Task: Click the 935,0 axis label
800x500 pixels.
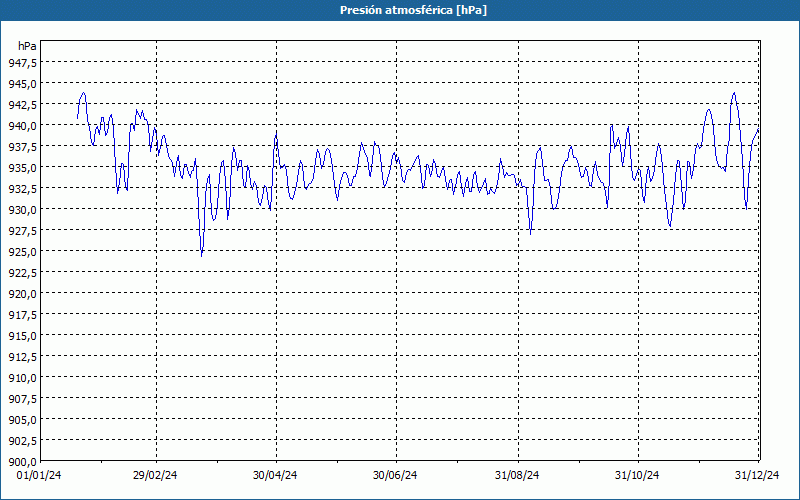Action: pyautogui.click(x=22, y=167)
